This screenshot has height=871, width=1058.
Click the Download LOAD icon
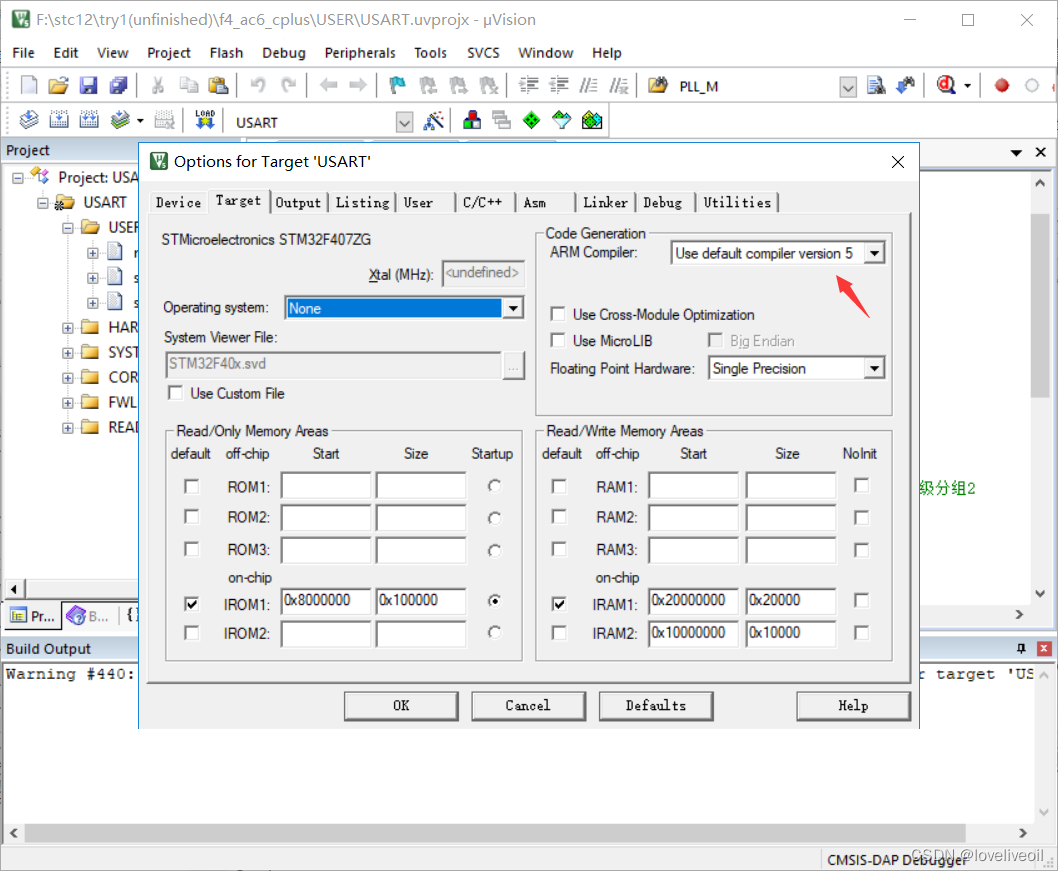pos(204,120)
